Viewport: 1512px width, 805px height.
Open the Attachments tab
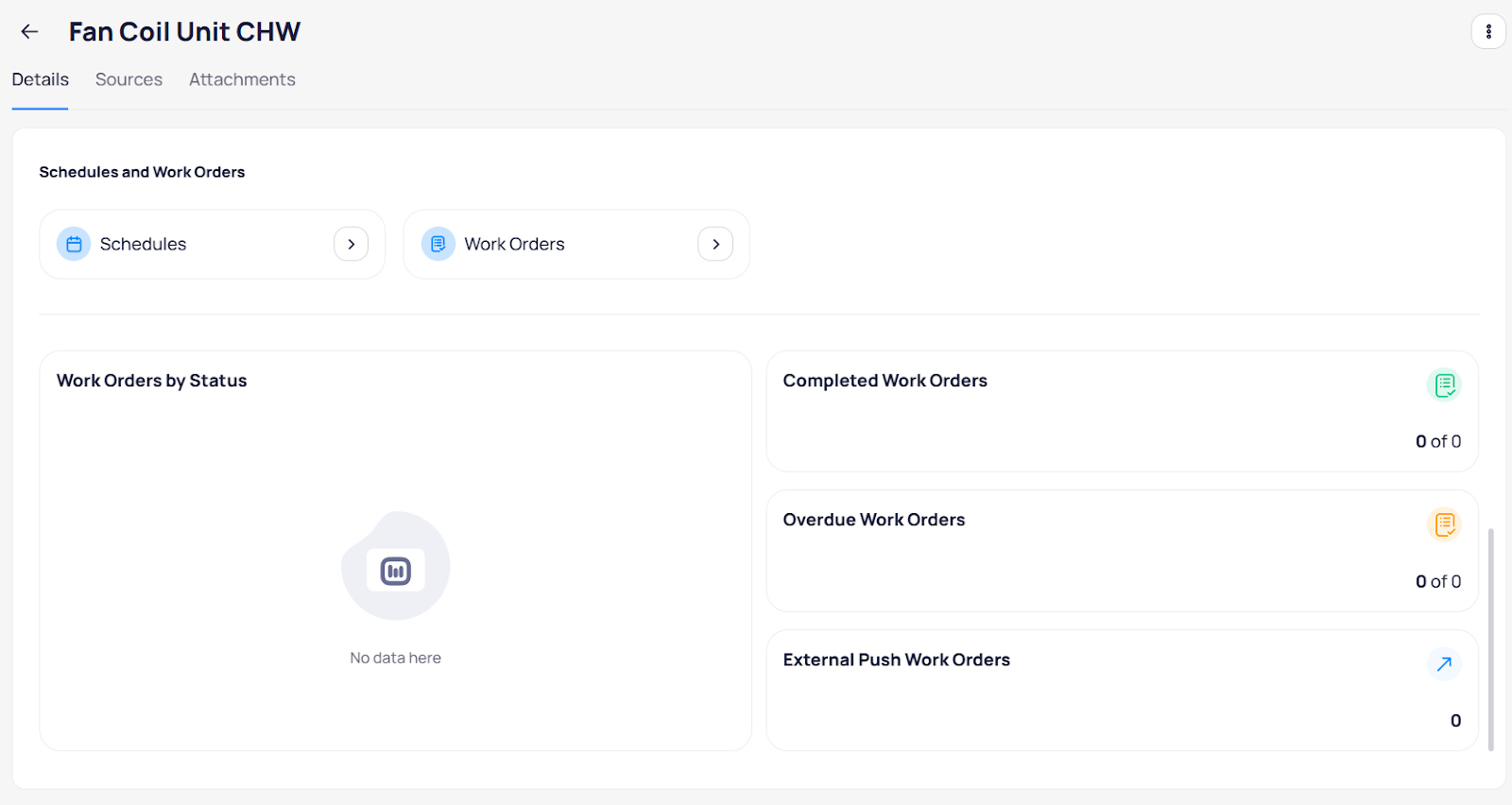coord(242,79)
